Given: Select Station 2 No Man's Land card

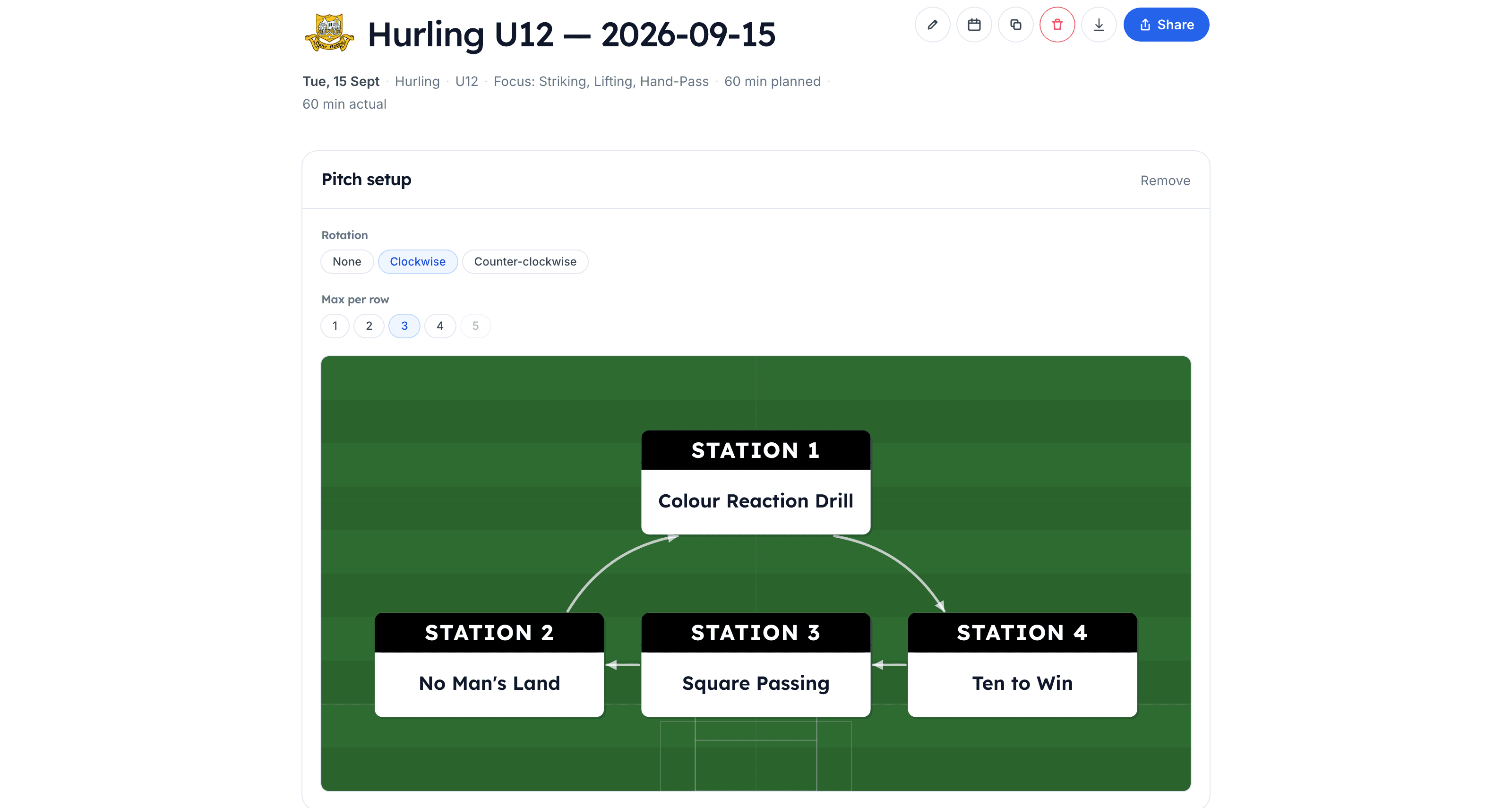Looking at the screenshot, I should coord(489,665).
